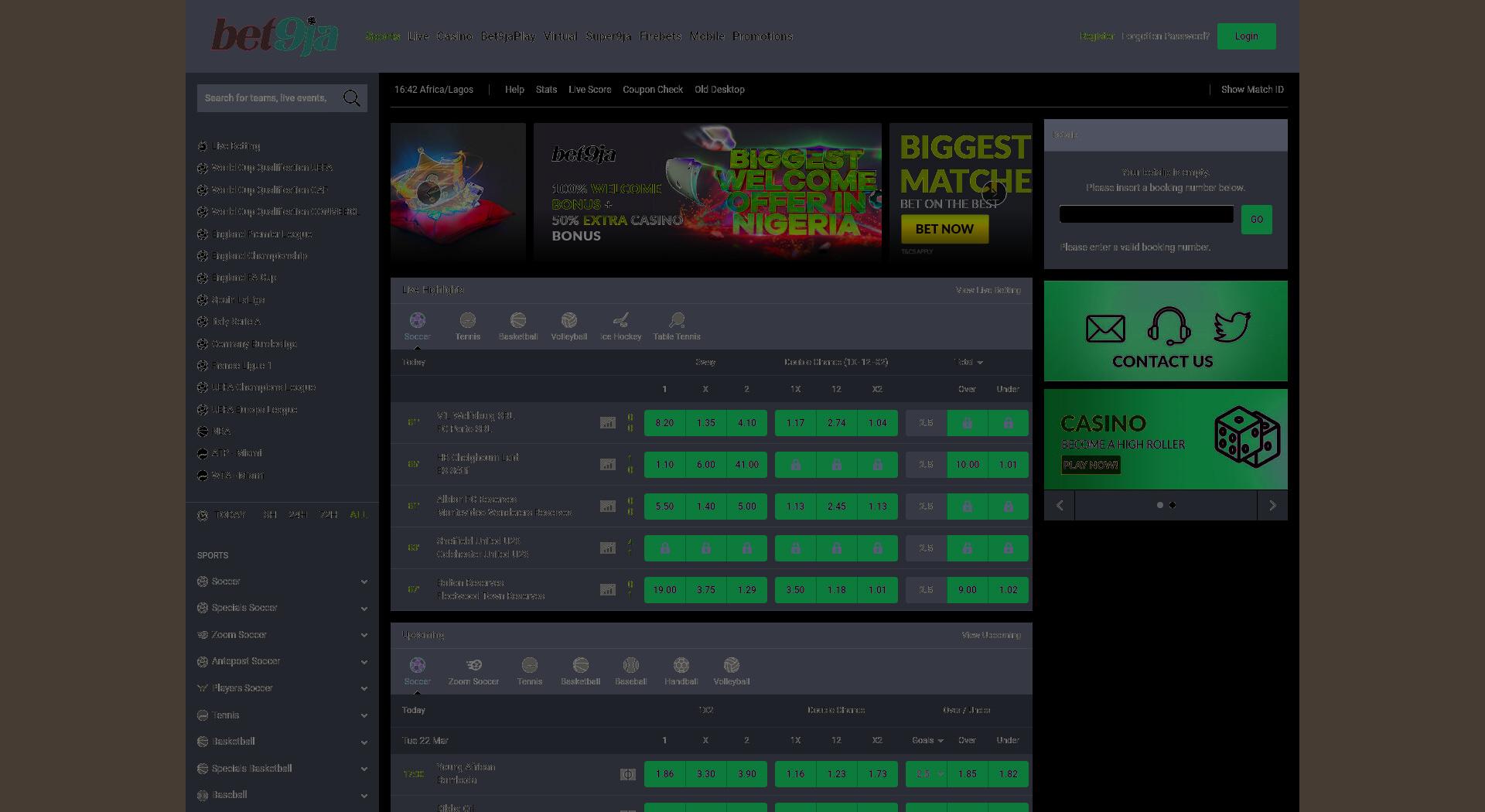Screen dimensions: 1485x812
Task: Filter events by 72H
Action: click(x=329, y=515)
